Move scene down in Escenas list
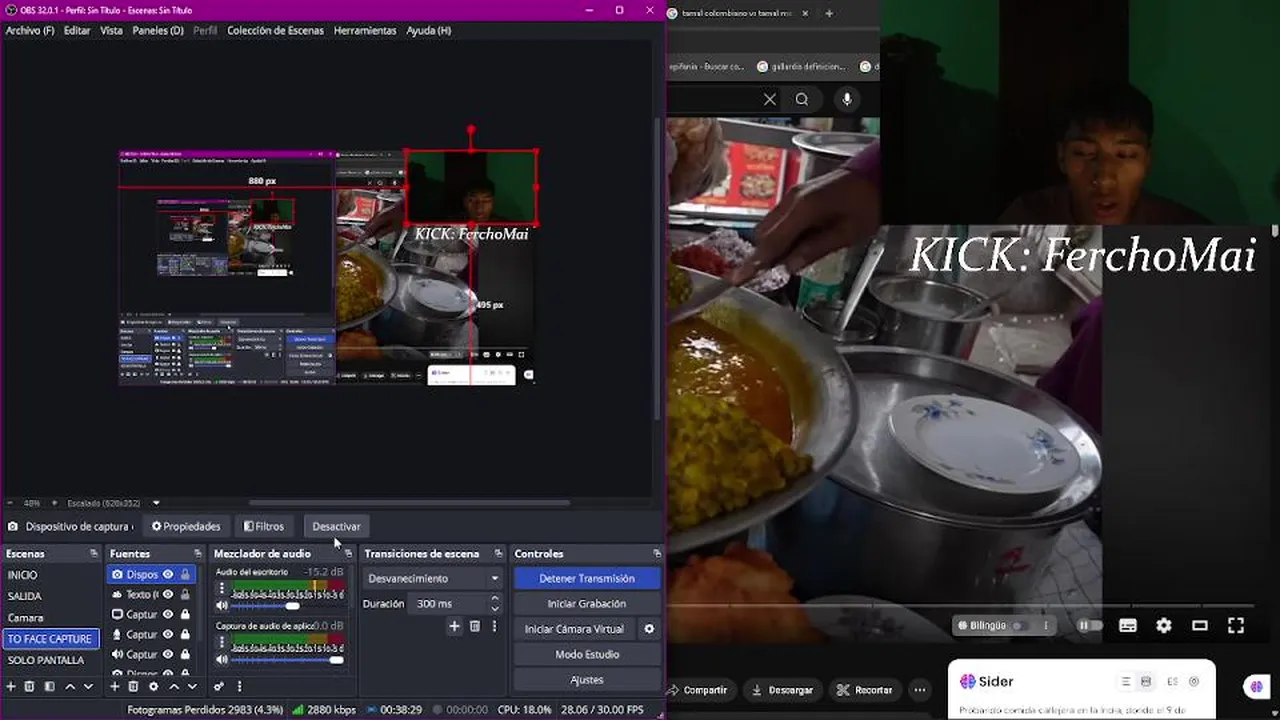This screenshot has height=720, width=1280. (88, 686)
